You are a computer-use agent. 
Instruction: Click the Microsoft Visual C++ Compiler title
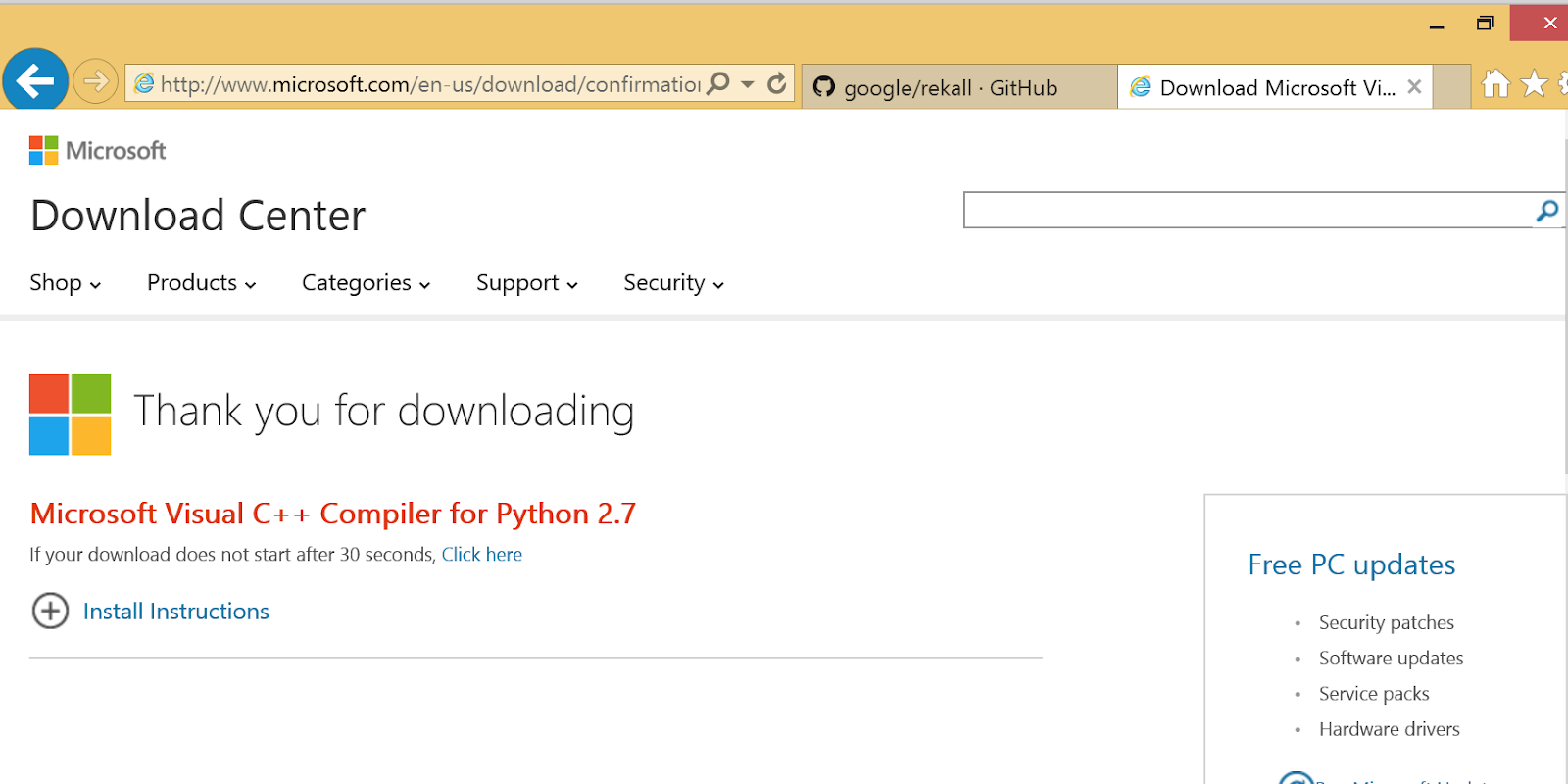[x=333, y=514]
